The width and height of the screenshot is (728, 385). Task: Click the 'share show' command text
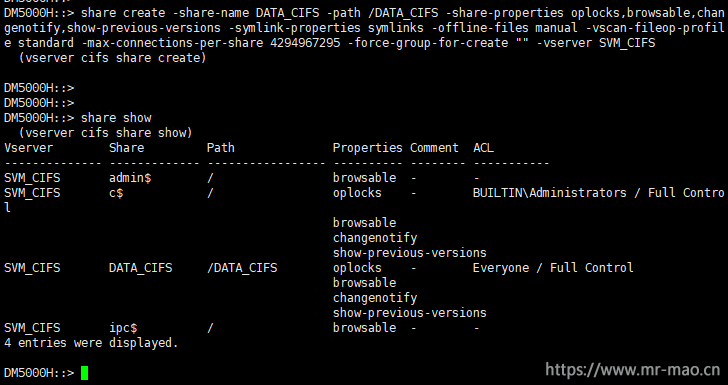pyautogui.click(x=116, y=117)
